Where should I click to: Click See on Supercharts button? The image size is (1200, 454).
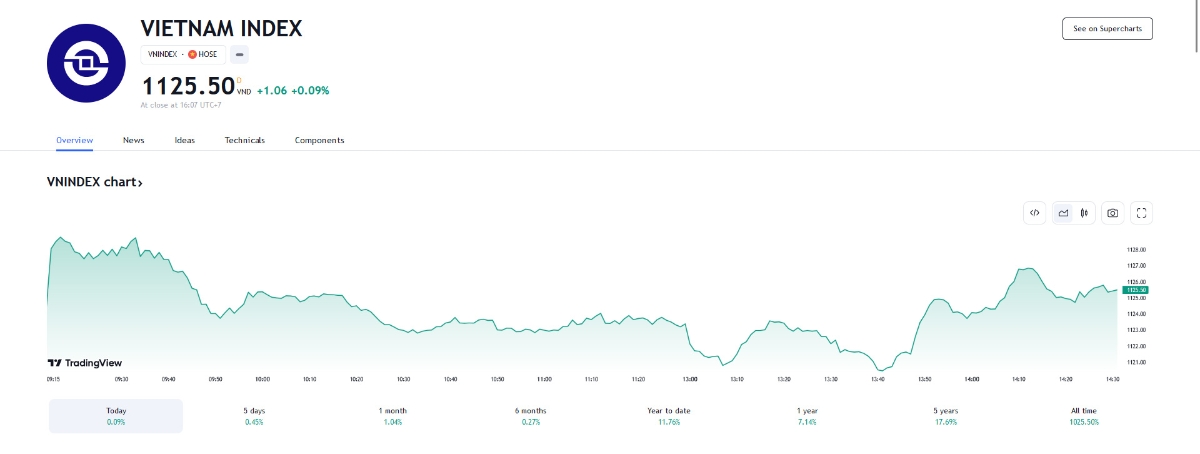tap(1107, 29)
